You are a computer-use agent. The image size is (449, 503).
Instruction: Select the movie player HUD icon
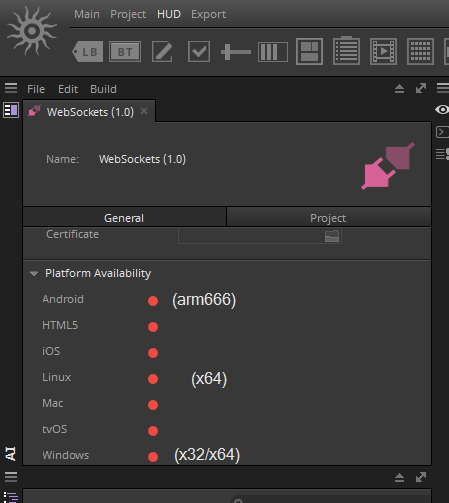point(383,52)
